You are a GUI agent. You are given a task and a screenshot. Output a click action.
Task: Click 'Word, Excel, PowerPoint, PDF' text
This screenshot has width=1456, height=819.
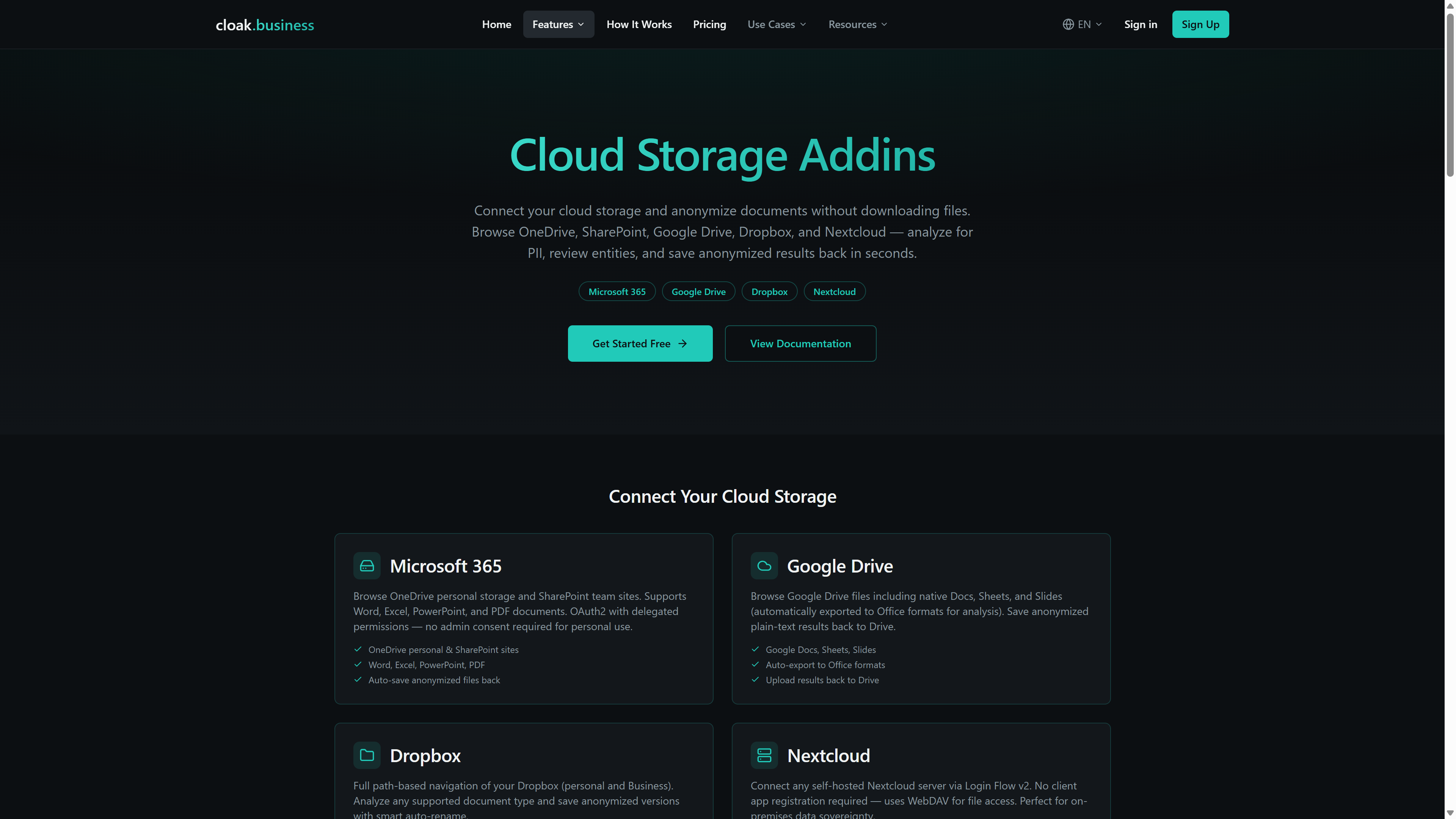point(426,665)
